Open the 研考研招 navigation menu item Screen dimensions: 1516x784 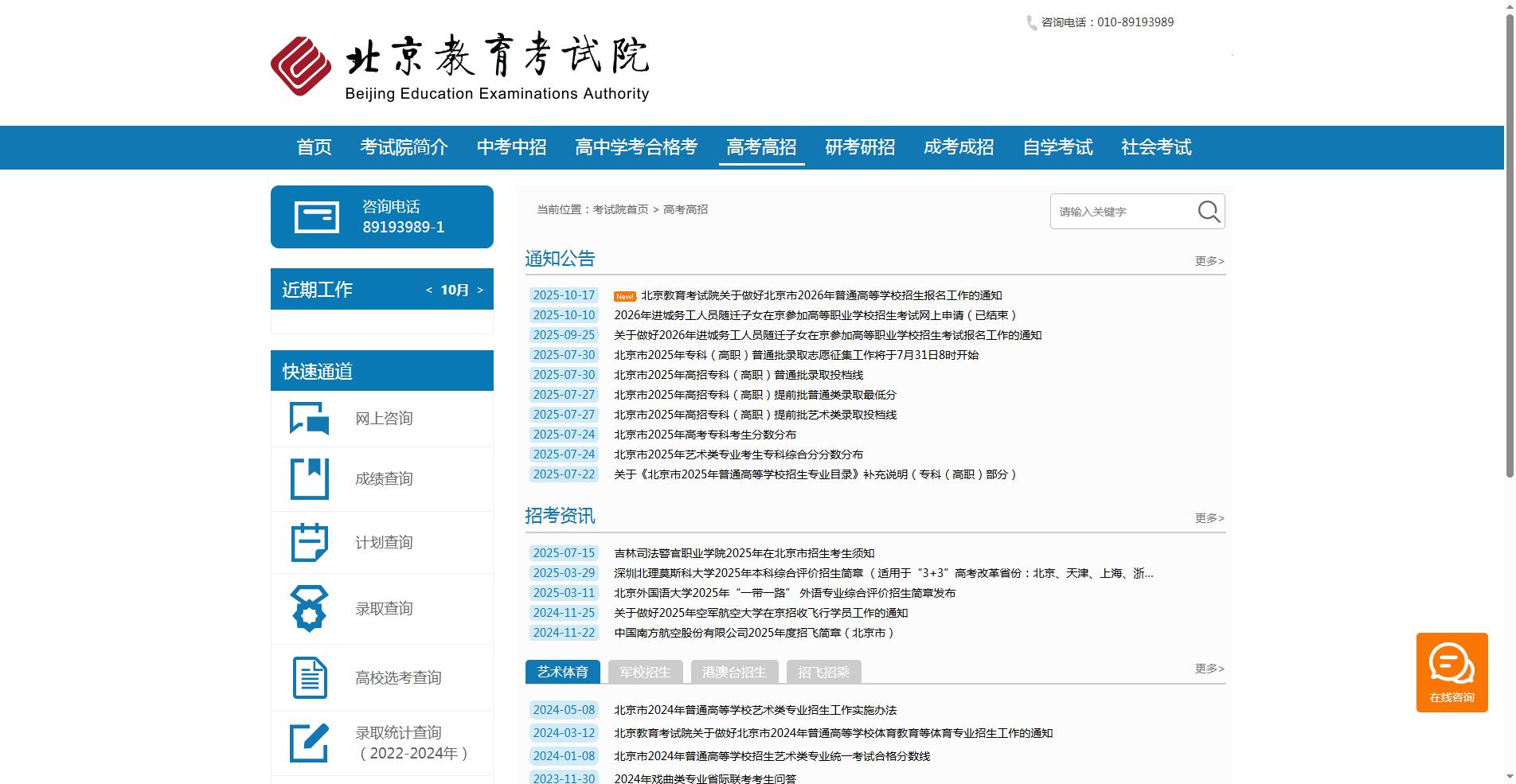859,147
